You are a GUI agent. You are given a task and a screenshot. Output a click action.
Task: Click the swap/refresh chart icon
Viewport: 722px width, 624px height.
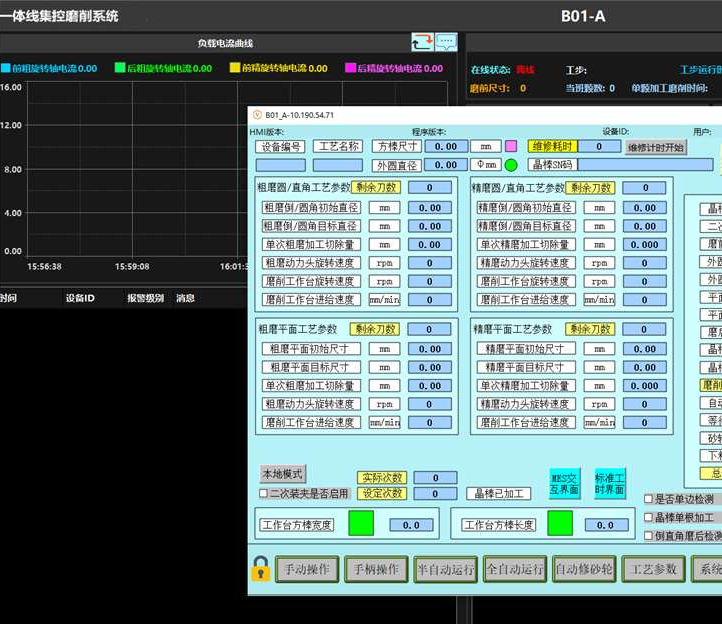(422, 42)
